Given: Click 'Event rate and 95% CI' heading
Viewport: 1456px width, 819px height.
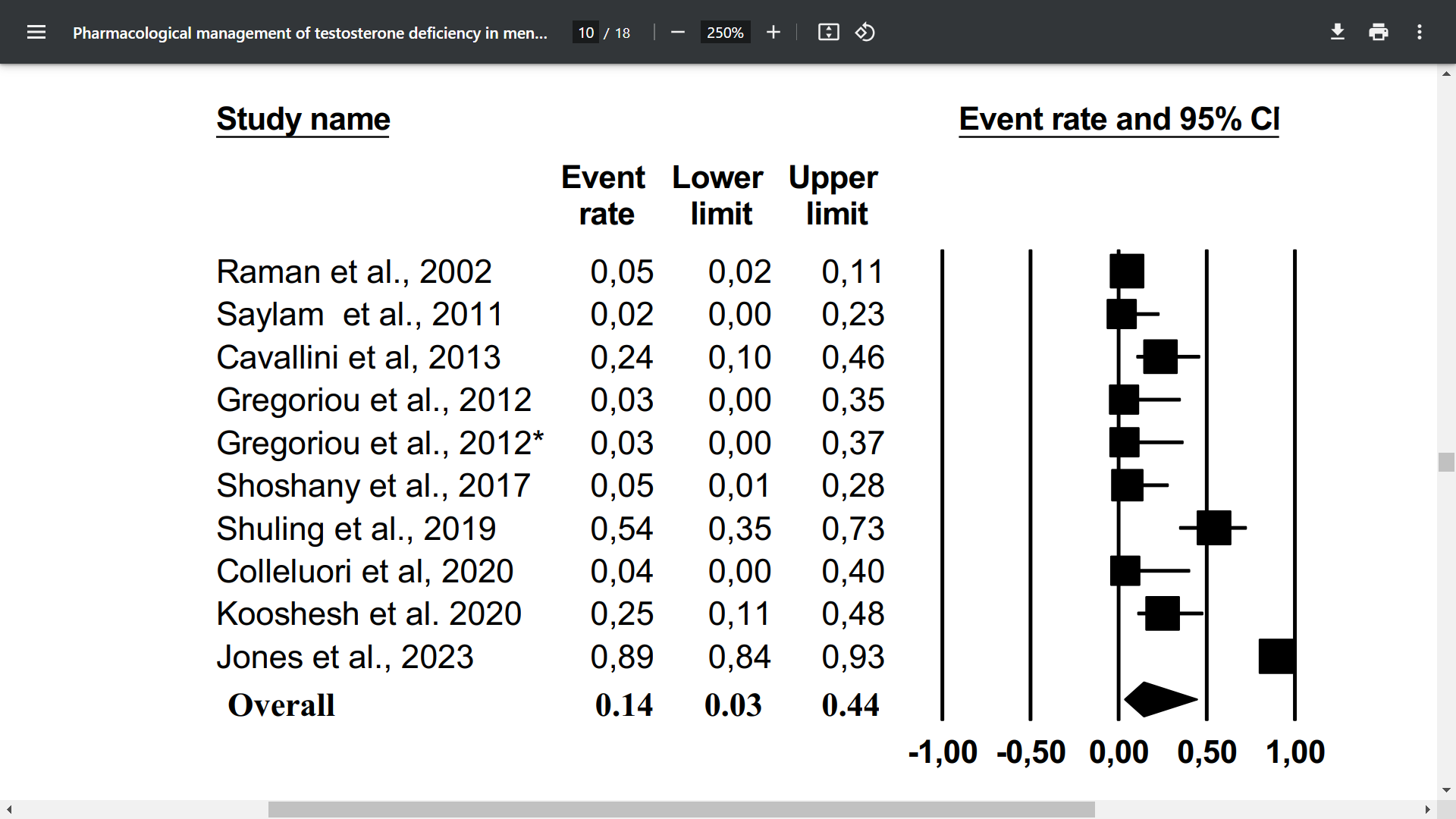Looking at the screenshot, I should [1119, 119].
